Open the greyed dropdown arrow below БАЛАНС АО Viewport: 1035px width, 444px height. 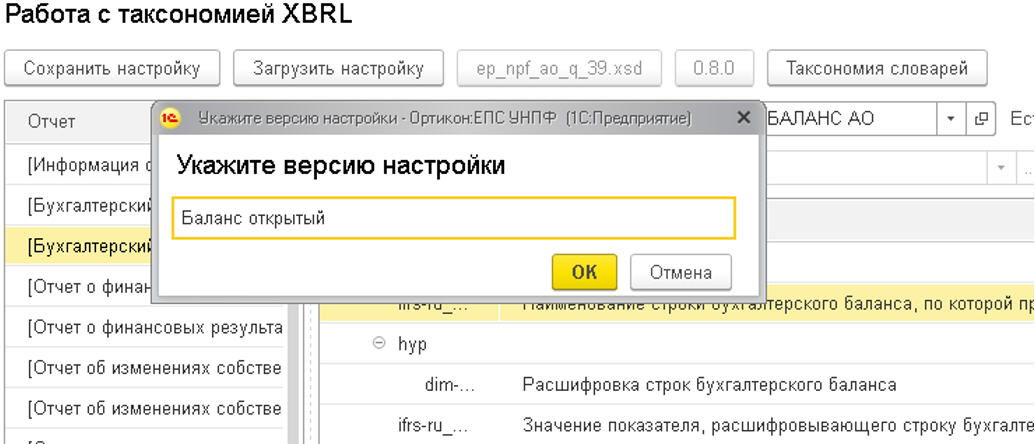point(1002,166)
